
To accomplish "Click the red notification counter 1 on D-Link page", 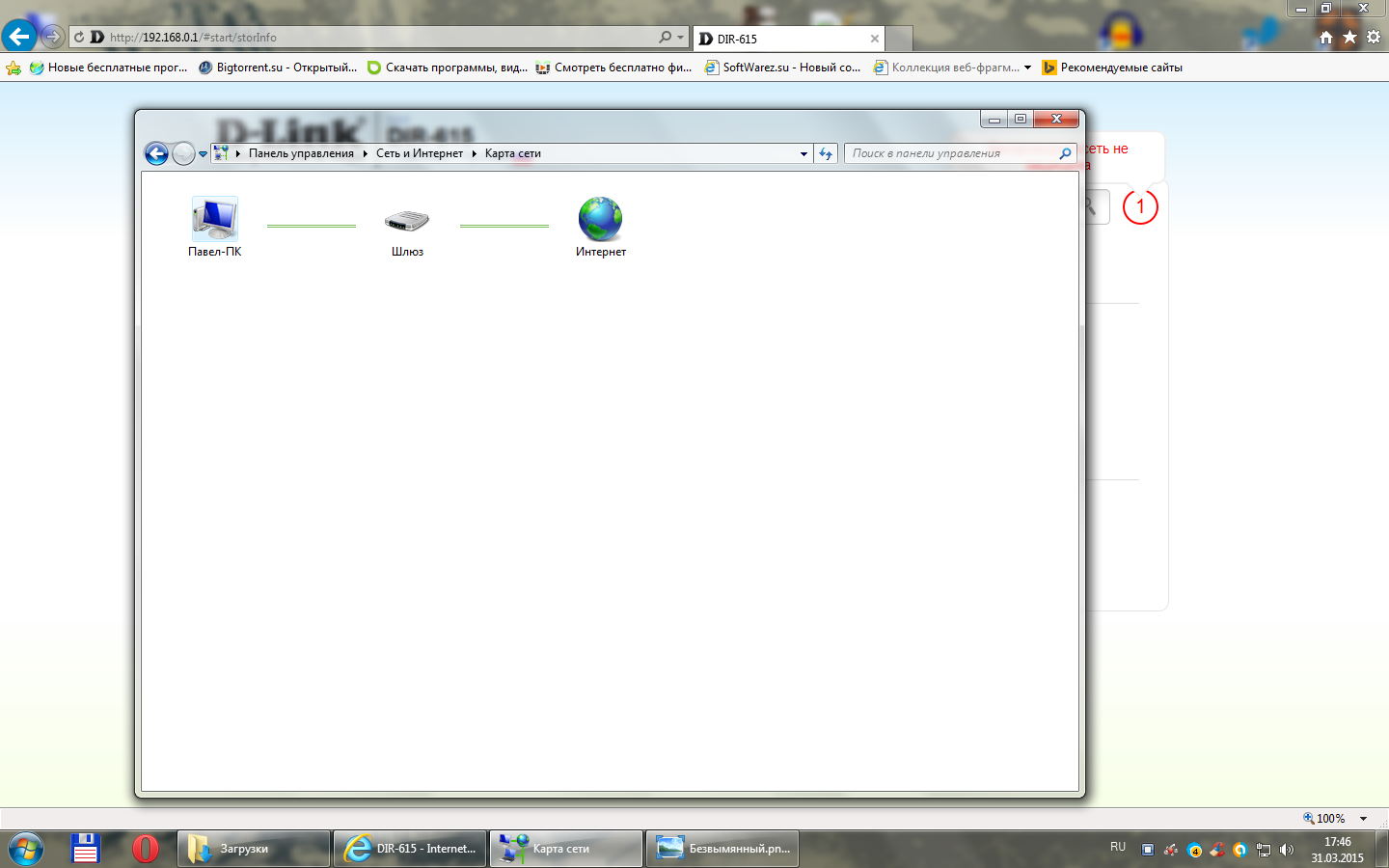I will [1140, 206].
